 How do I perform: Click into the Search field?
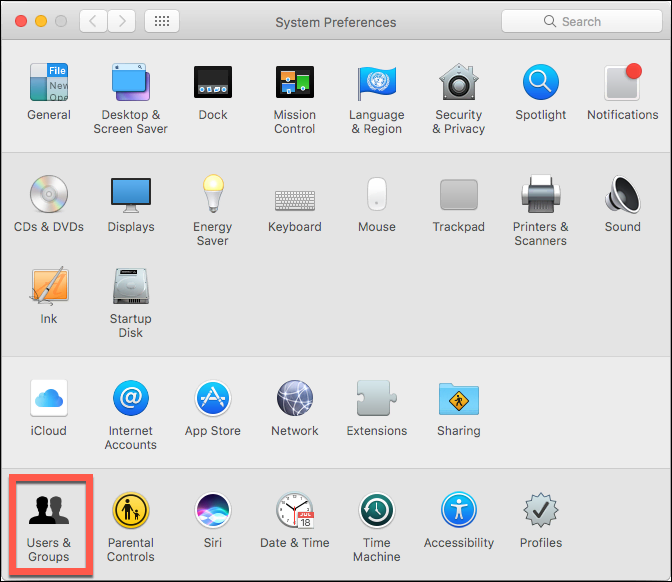[x=580, y=21]
